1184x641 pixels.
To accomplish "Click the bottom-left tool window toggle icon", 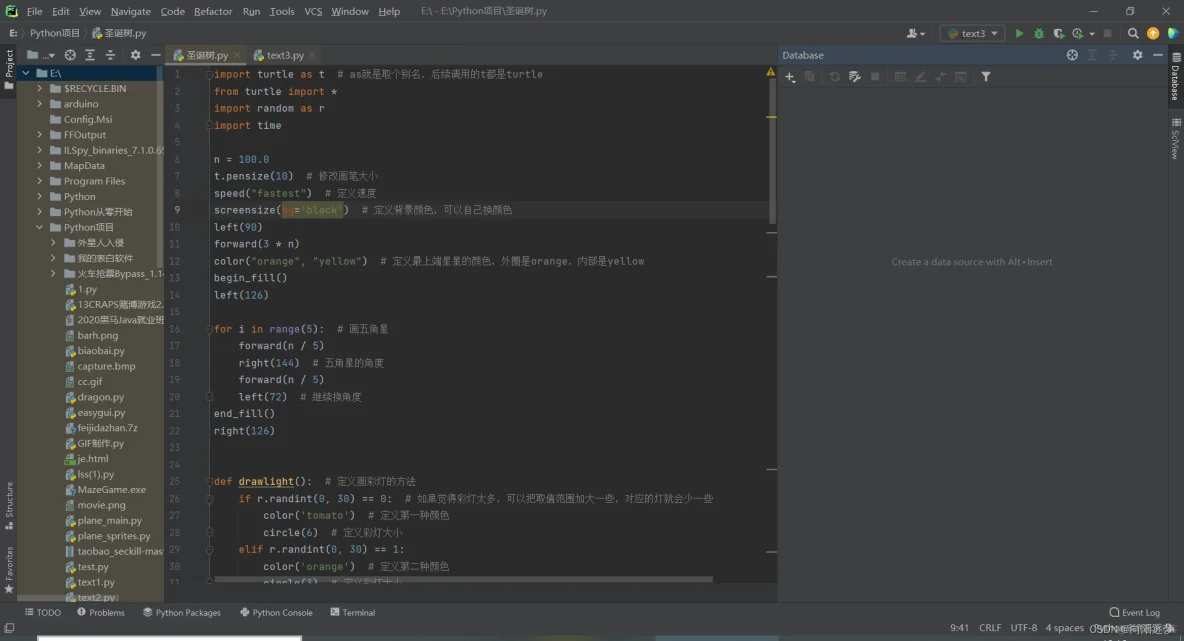I will (x=9, y=628).
